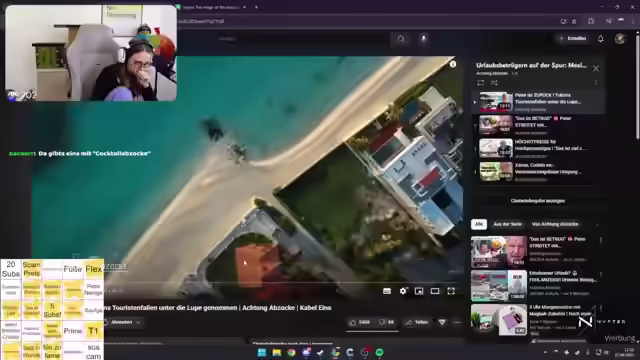Open YouTube player settings gear

click(x=403, y=291)
